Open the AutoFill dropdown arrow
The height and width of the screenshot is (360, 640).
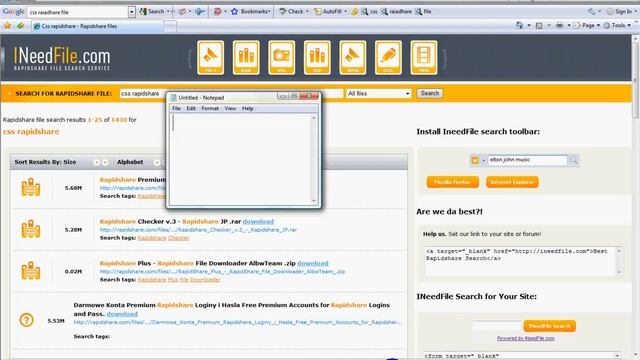(345, 11)
